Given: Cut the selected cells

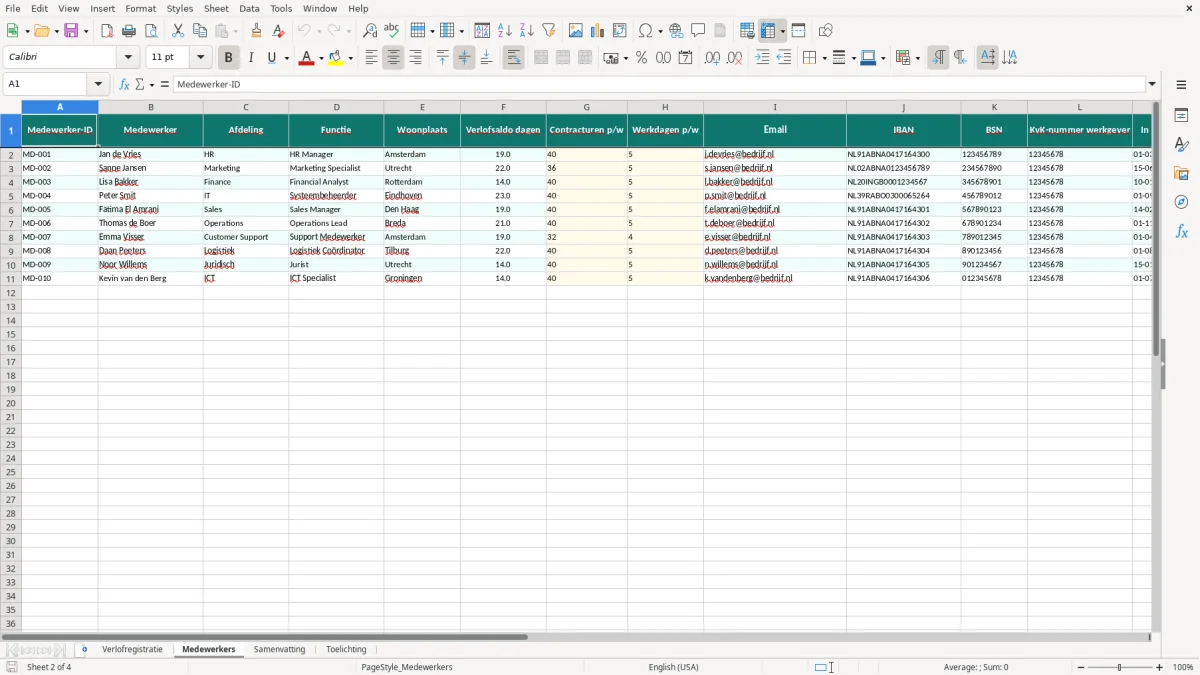Looking at the screenshot, I should pos(178,31).
